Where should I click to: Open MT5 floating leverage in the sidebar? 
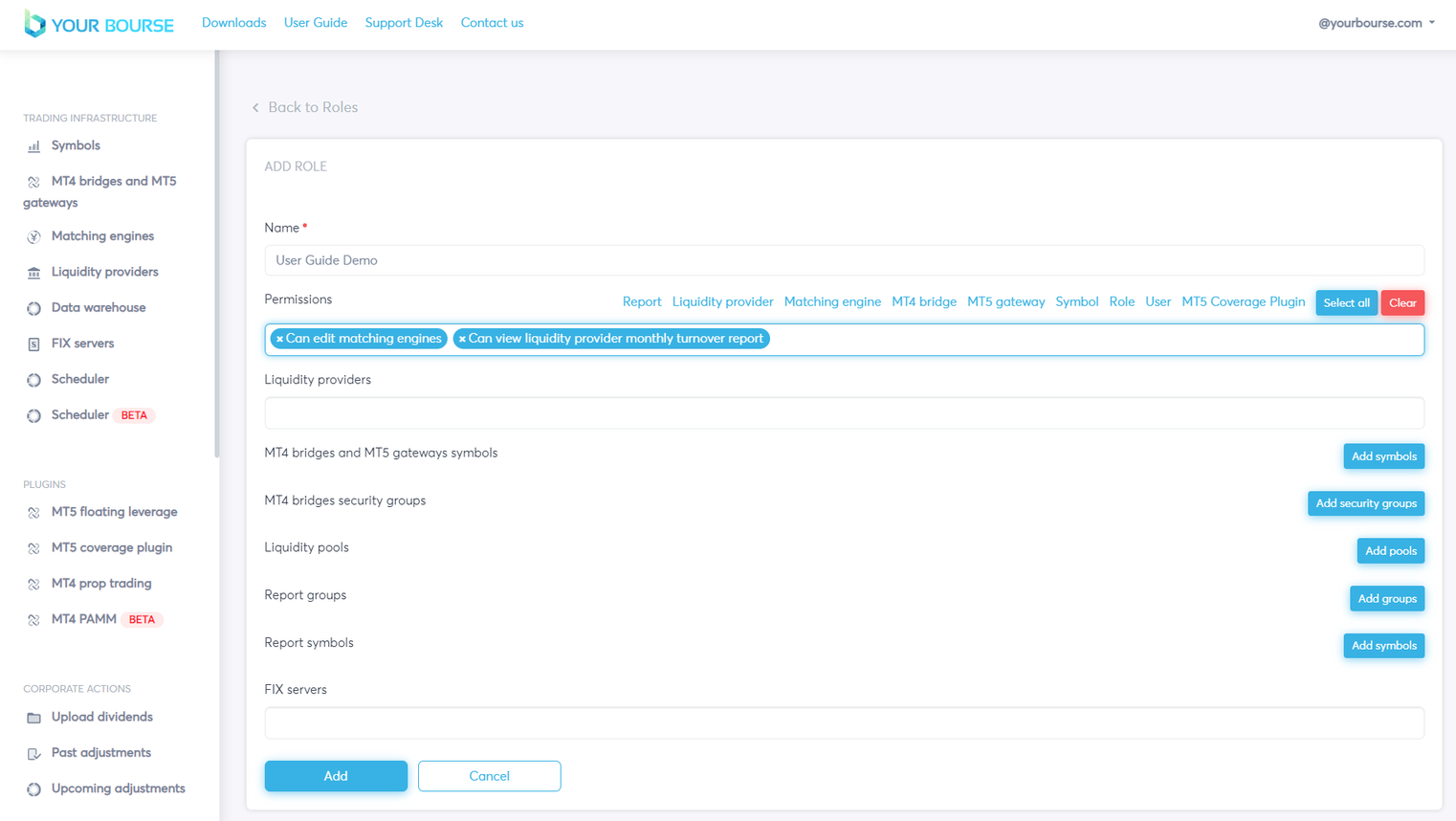114,512
